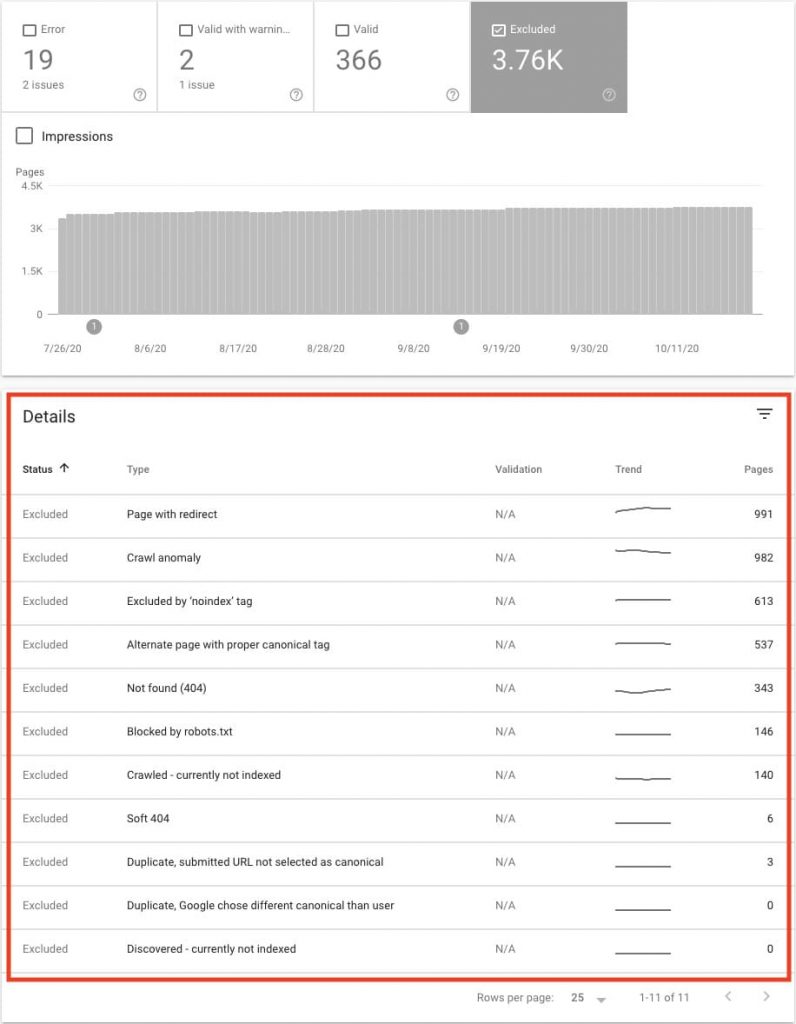Open the Page with redirect row
The height and width of the screenshot is (1024, 796).
pos(172,514)
